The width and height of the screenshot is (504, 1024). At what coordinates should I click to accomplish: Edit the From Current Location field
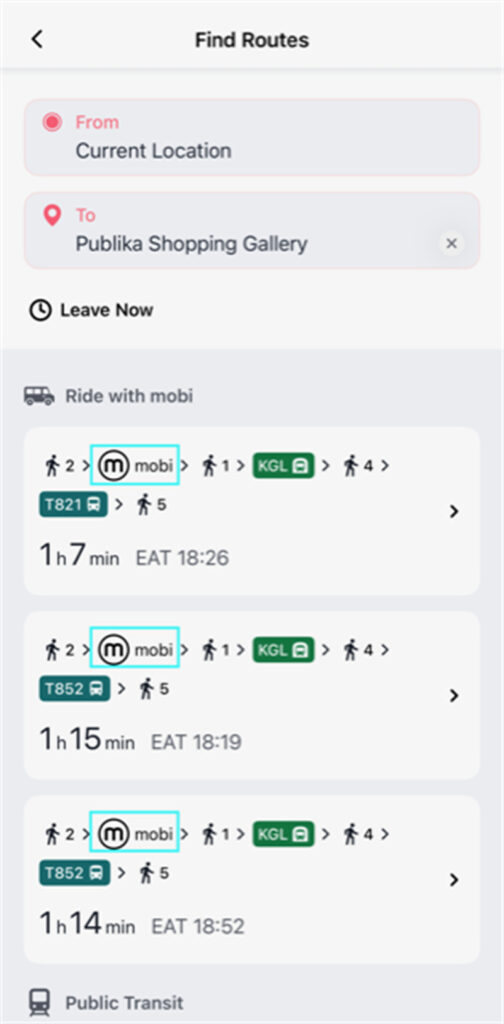pos(252,137)
